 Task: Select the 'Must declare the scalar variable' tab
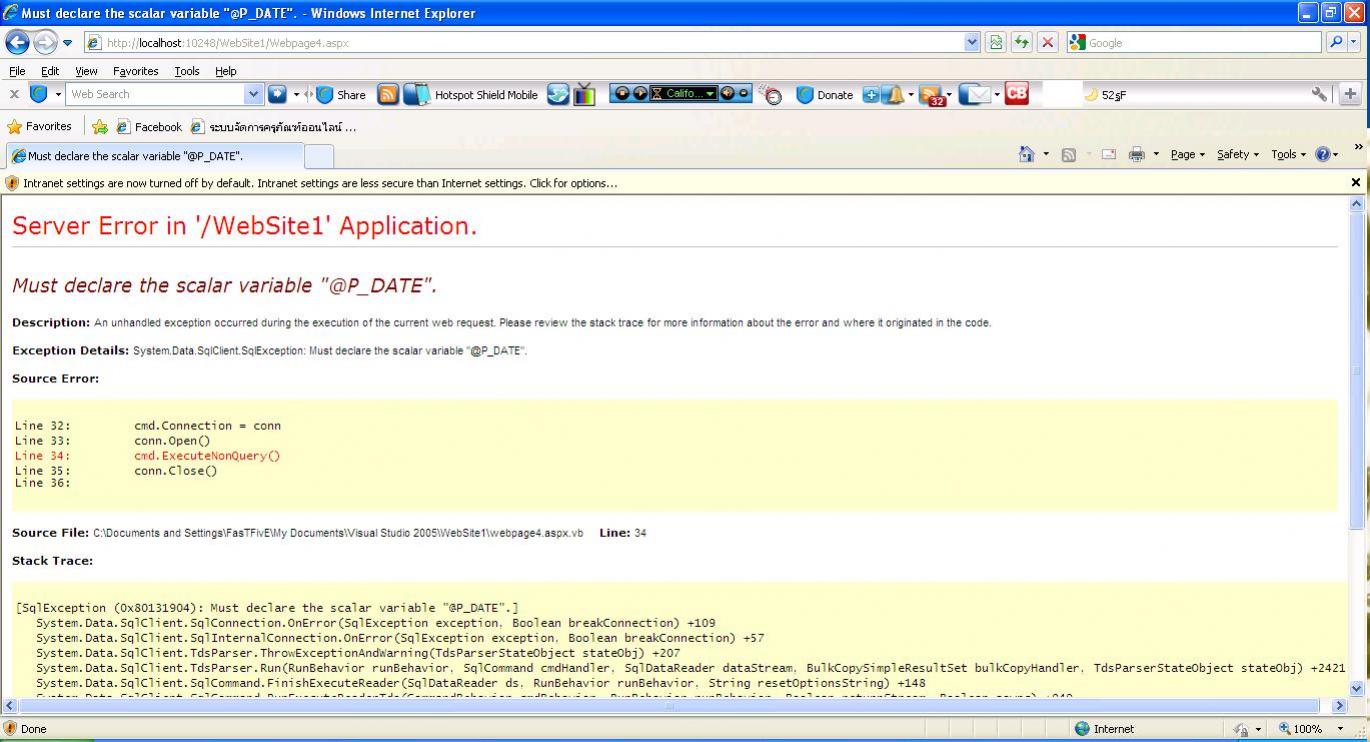[154, 156]
